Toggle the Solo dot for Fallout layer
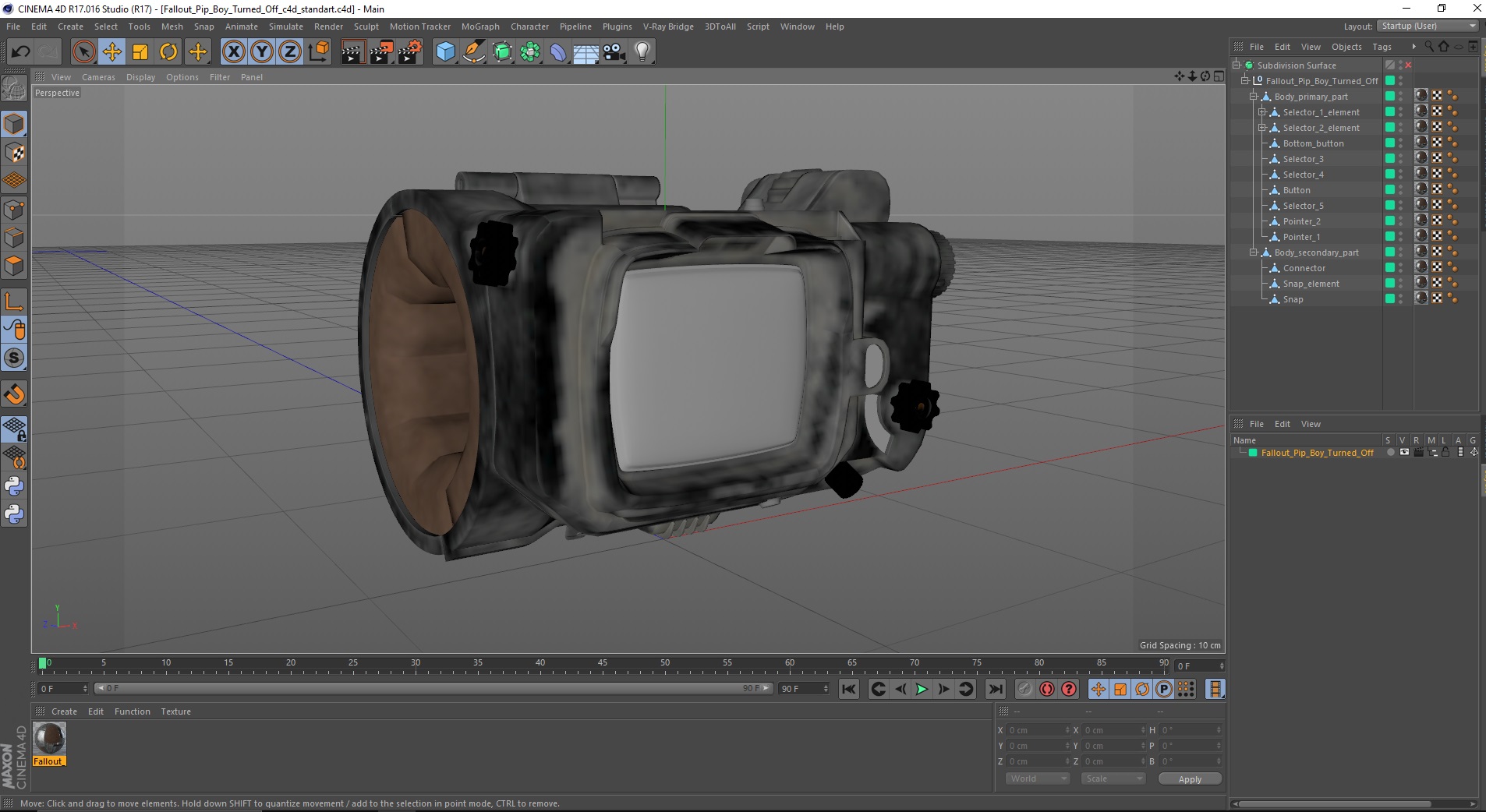This screenshot has height=812, width=1486. coord(1390,453)
